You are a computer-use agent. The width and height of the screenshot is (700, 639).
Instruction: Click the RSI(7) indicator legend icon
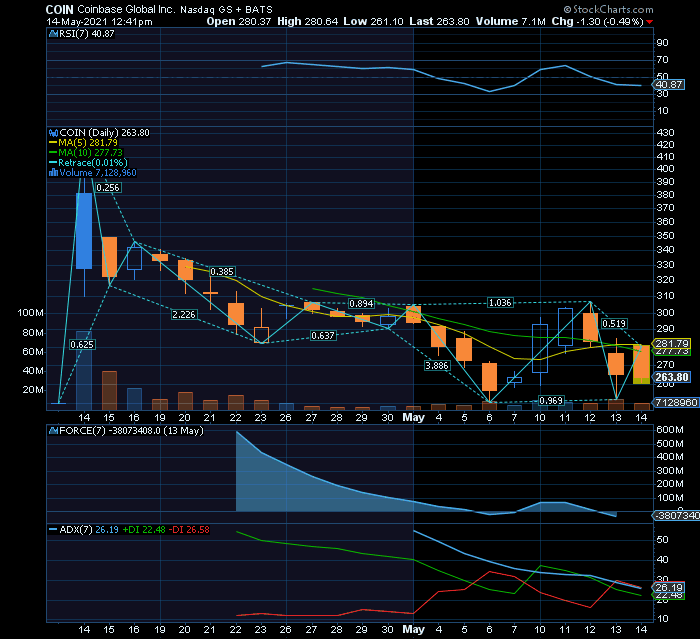[x=53, y=33]
